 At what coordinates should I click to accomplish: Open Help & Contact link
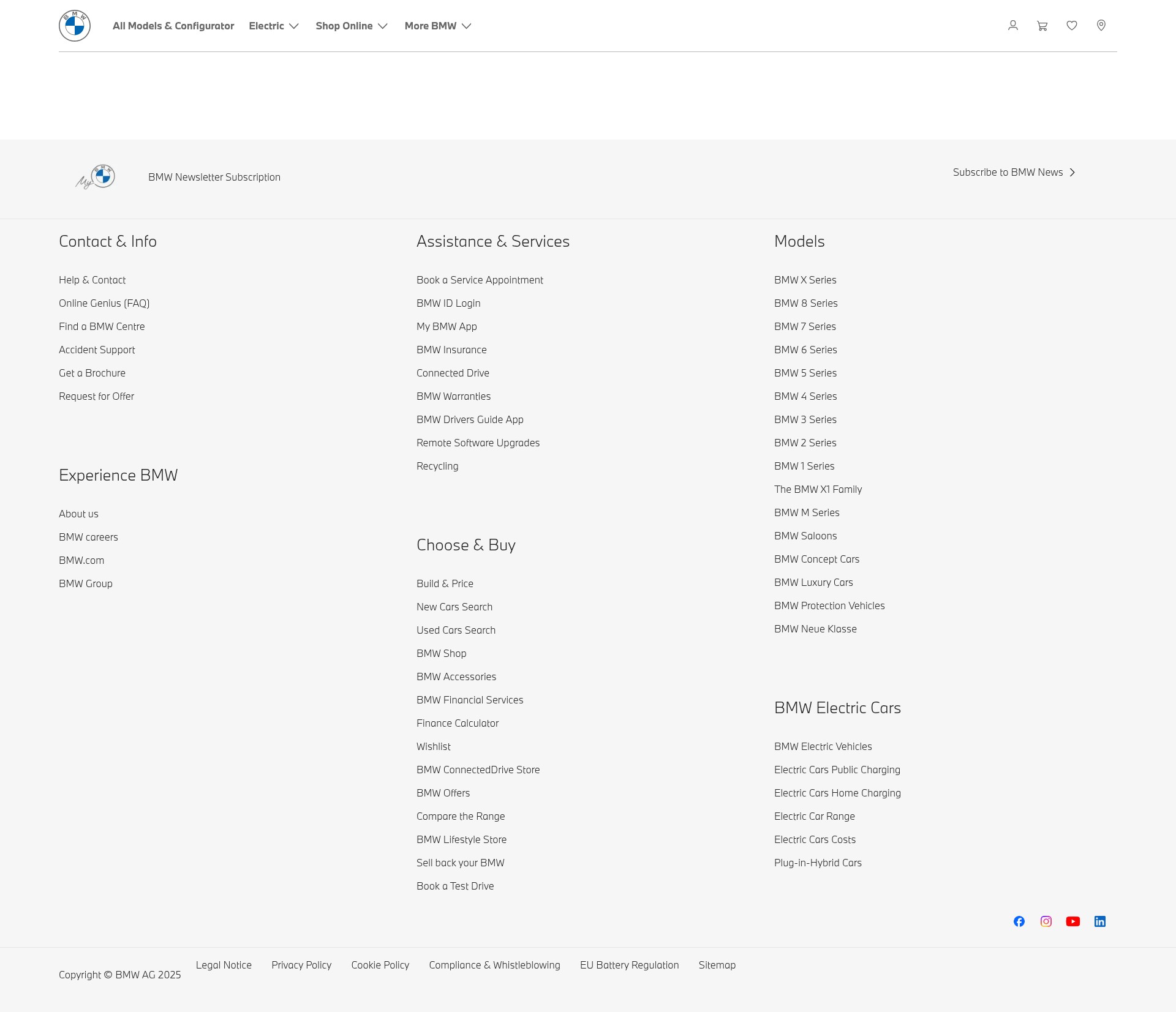click(92, 280)
